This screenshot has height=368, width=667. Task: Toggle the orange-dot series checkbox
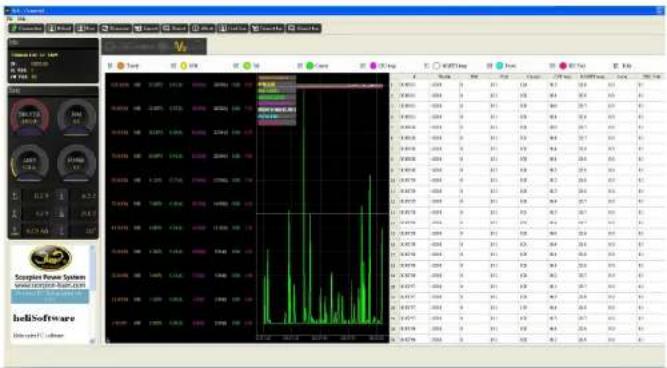(x=110, y=66)
